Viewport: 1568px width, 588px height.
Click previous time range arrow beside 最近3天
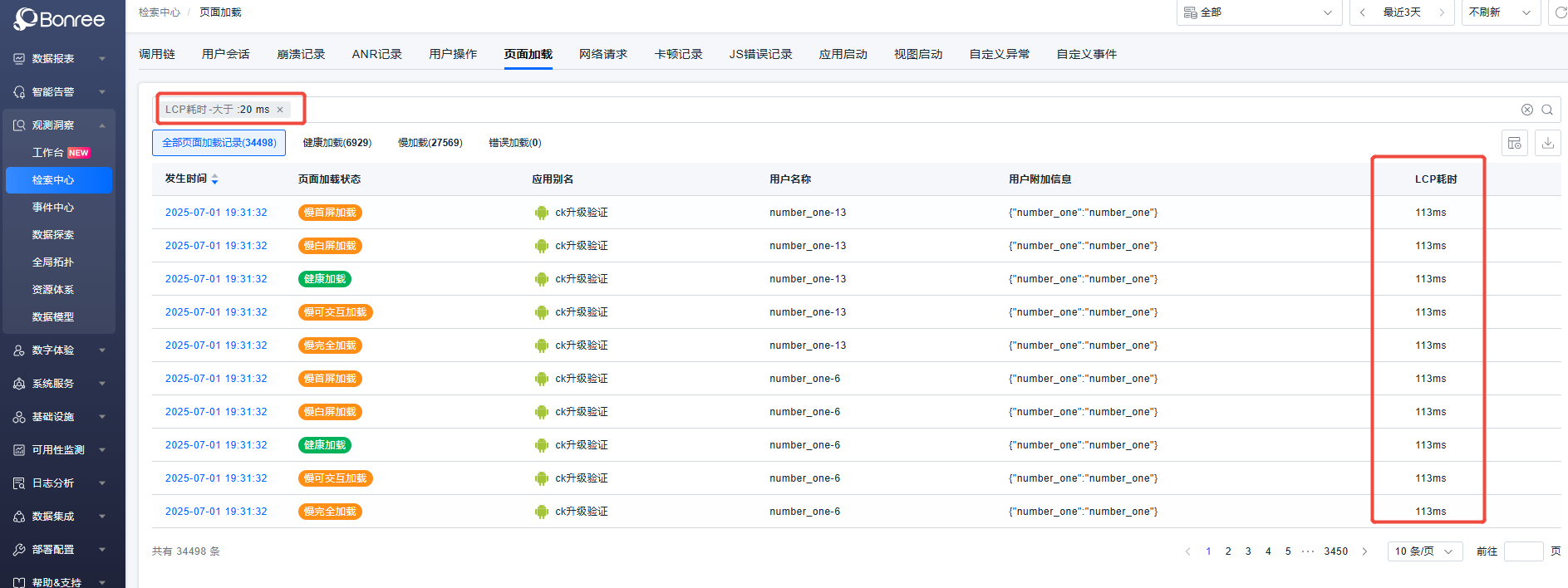(1363, 12)
